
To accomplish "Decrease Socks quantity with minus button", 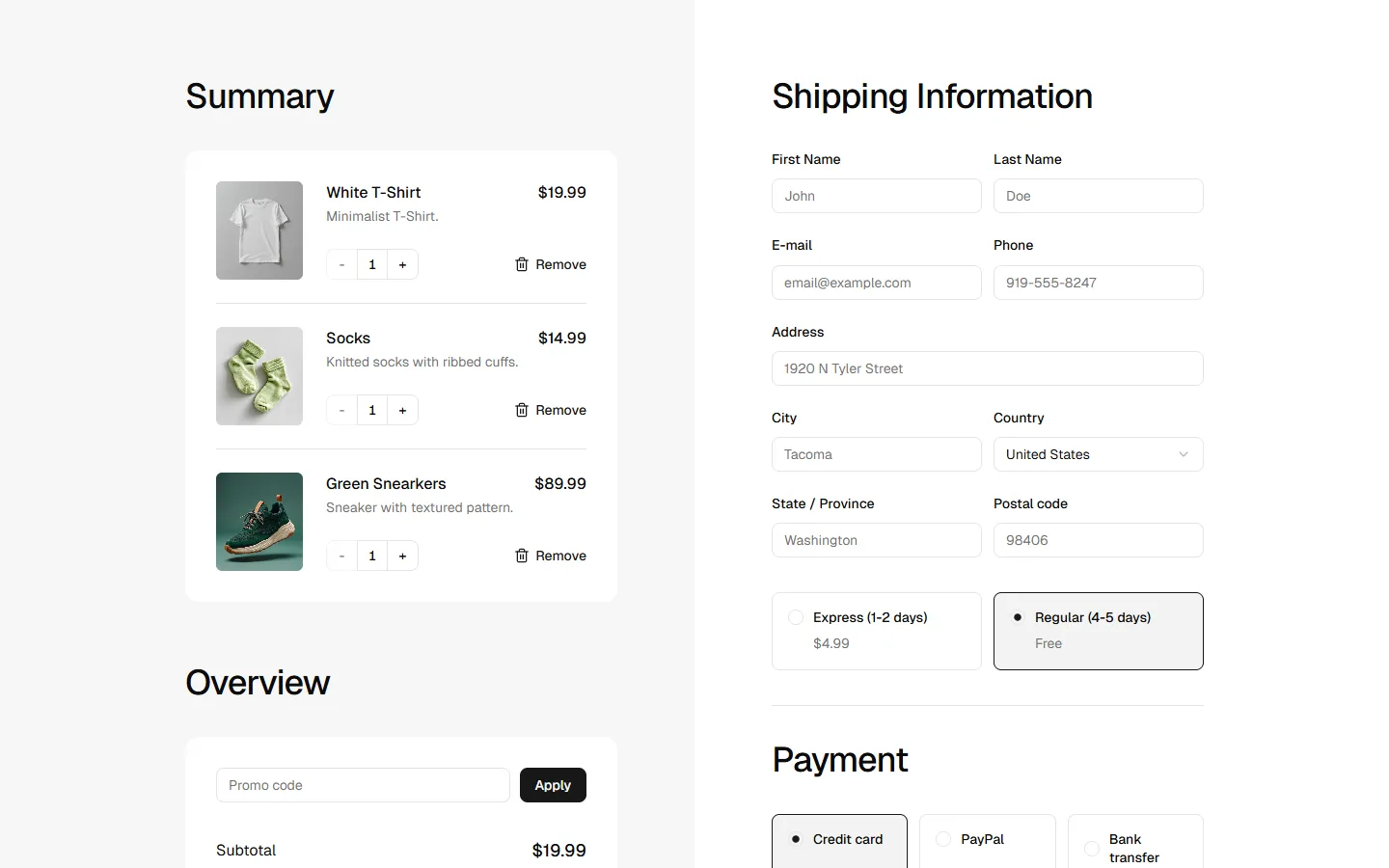I will tap(341, 410).
